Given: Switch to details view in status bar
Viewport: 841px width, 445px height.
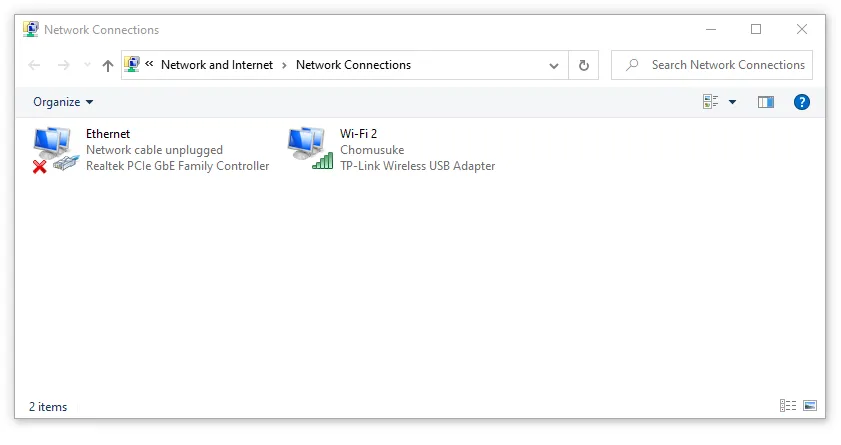Looking at the screenshot, I should point(787,406).
